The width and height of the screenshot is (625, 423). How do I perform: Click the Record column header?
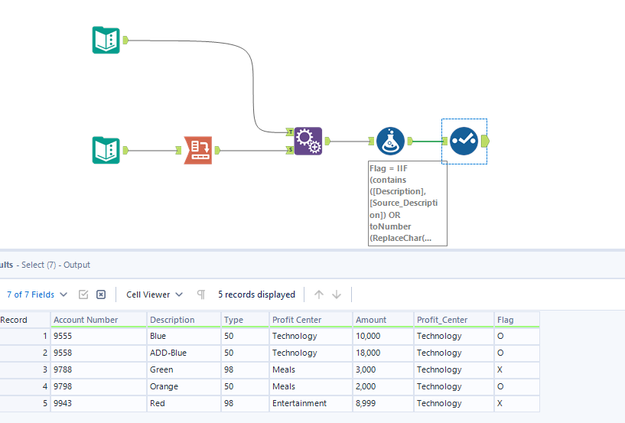tap(25, 320)
